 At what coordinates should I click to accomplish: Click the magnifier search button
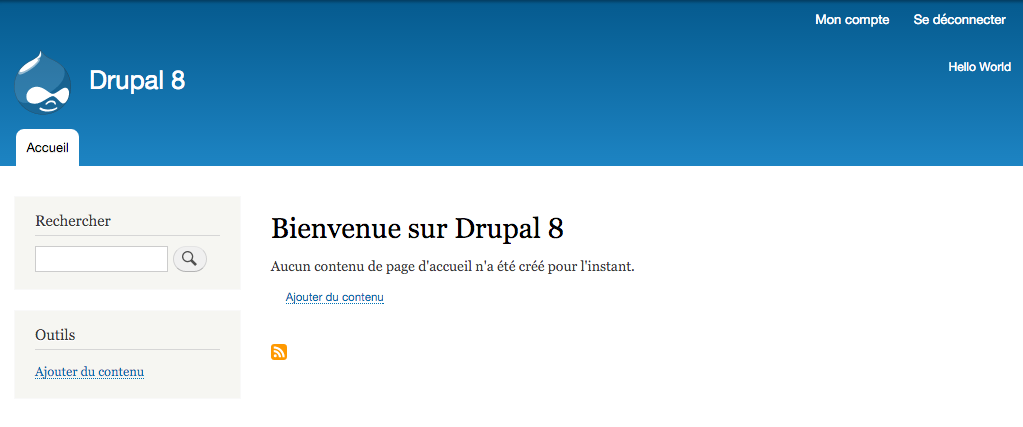pyautogui.click(x=190, y=259)
